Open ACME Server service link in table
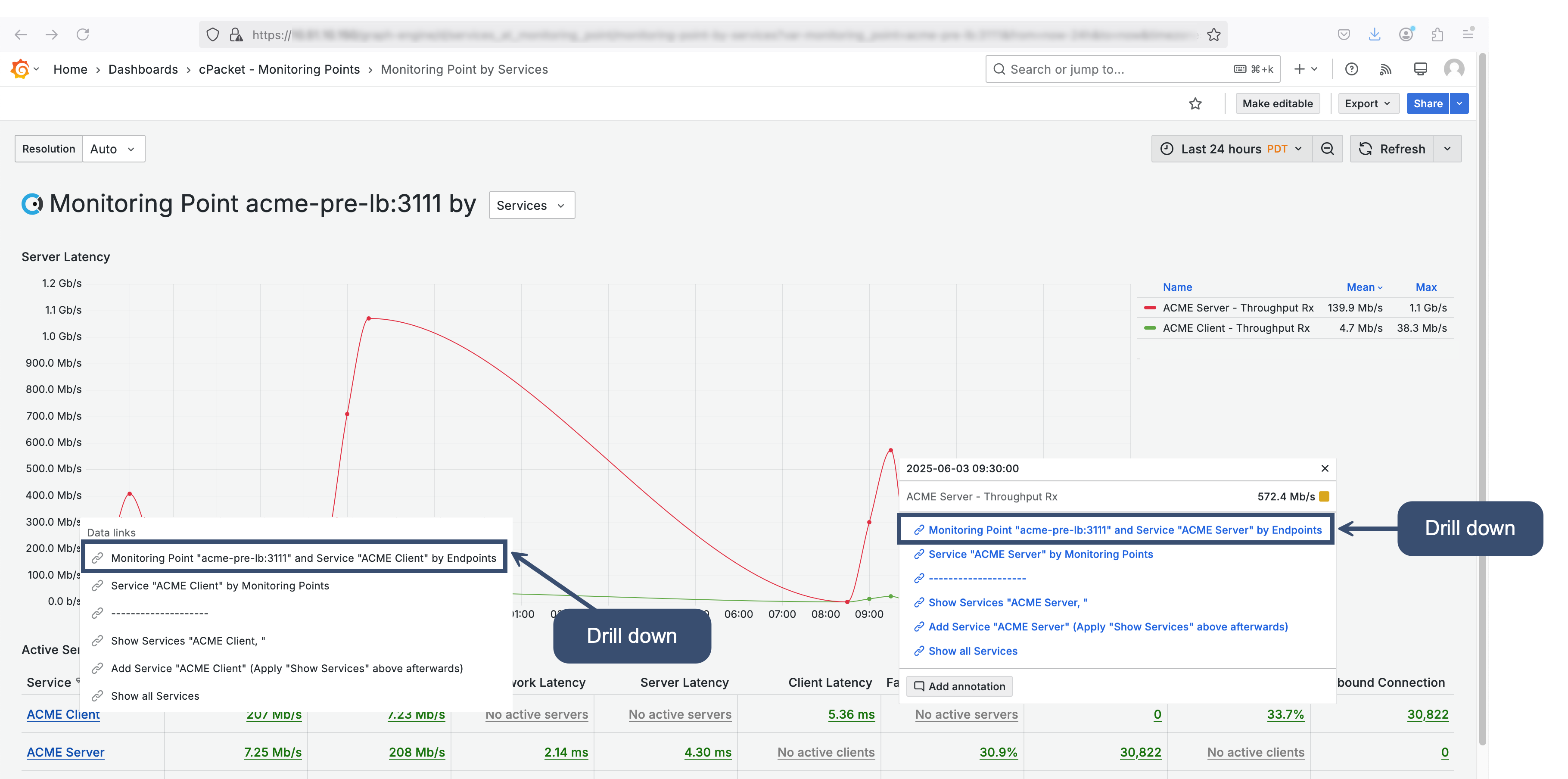1568x779 pixels. pyautogui.click(x=66, y=752)
